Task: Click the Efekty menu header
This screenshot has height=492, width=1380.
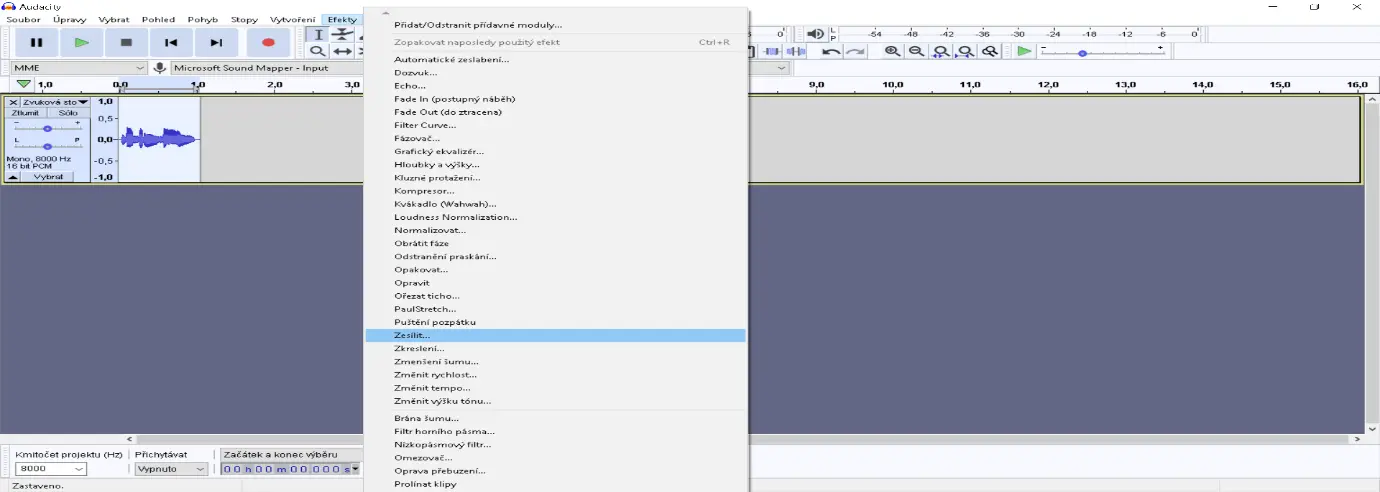Action: click(342, 20)
